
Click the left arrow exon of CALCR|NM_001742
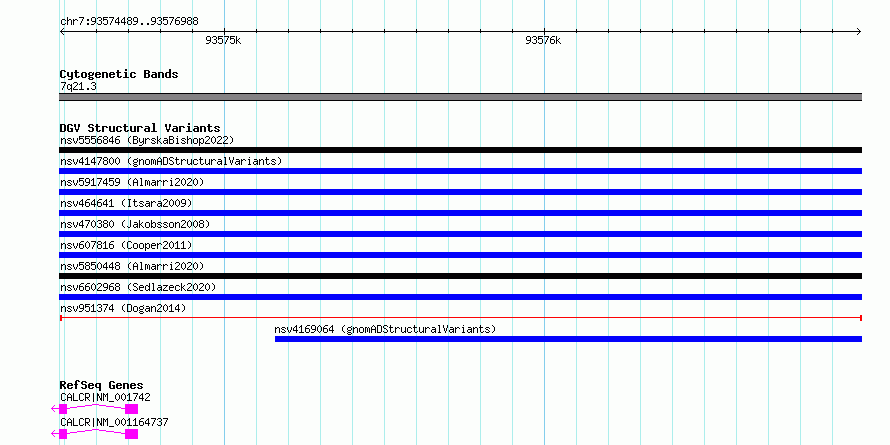(x=59, y=409)
